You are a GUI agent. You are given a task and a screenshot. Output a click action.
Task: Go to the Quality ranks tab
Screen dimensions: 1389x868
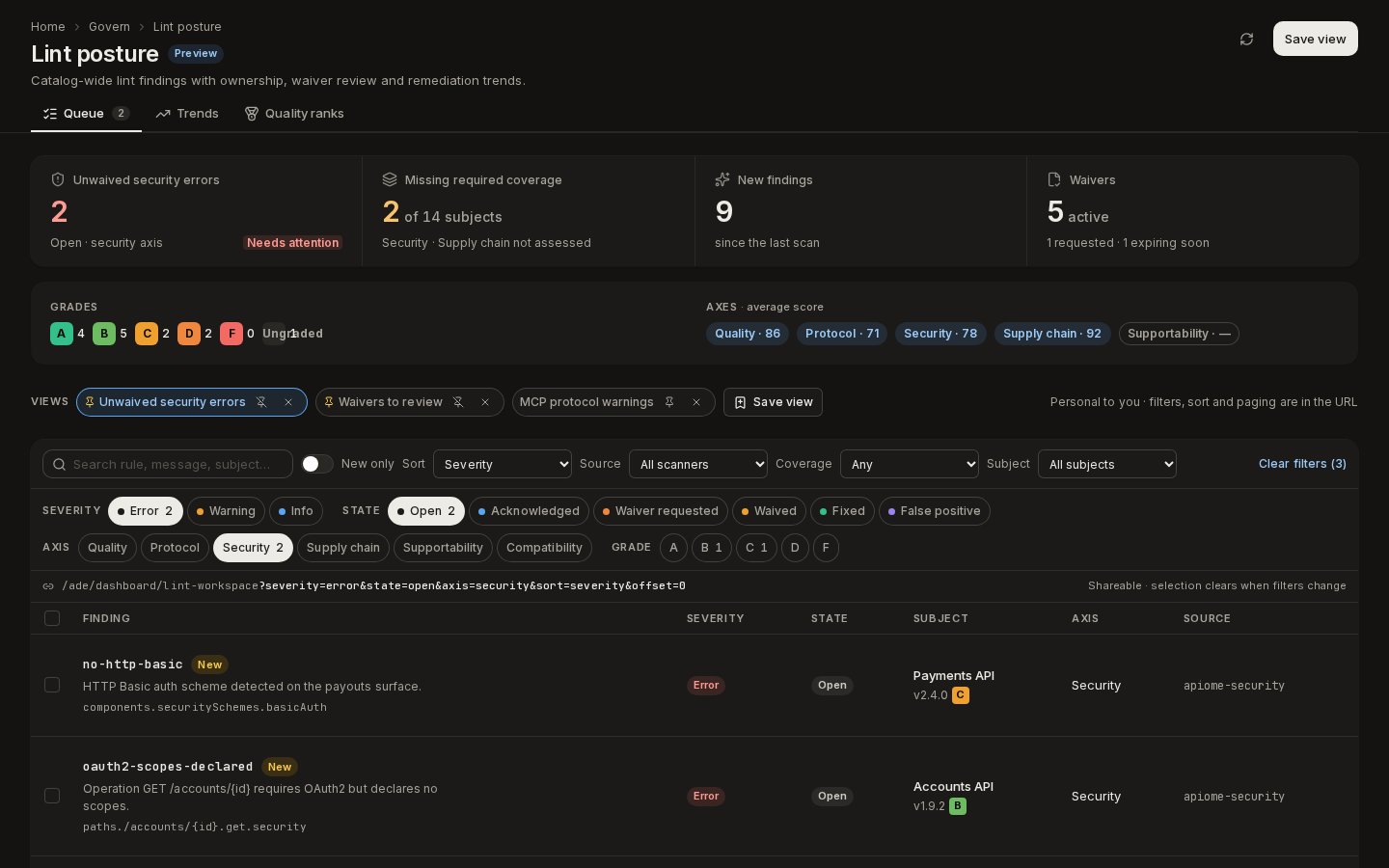point(294,114)
